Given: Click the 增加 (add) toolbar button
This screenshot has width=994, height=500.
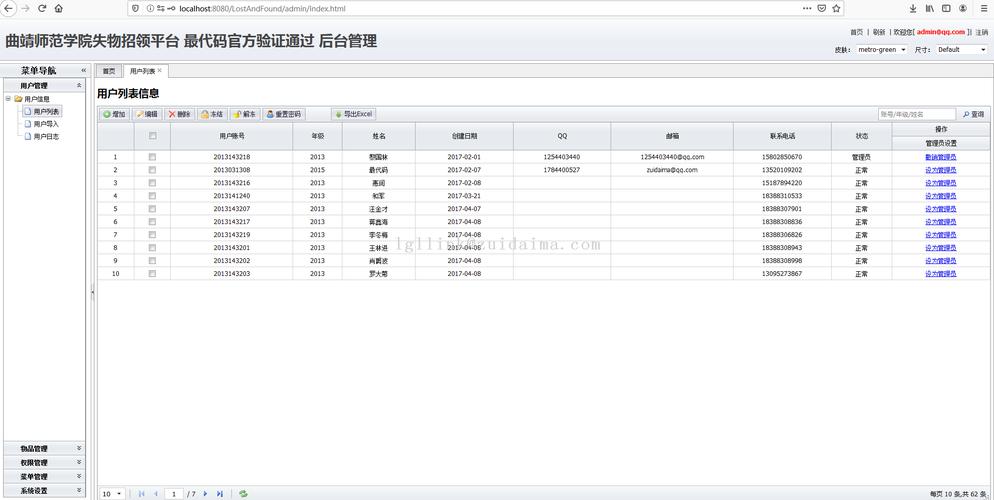Looking at the screenshot, I should [x=115, y=114].
